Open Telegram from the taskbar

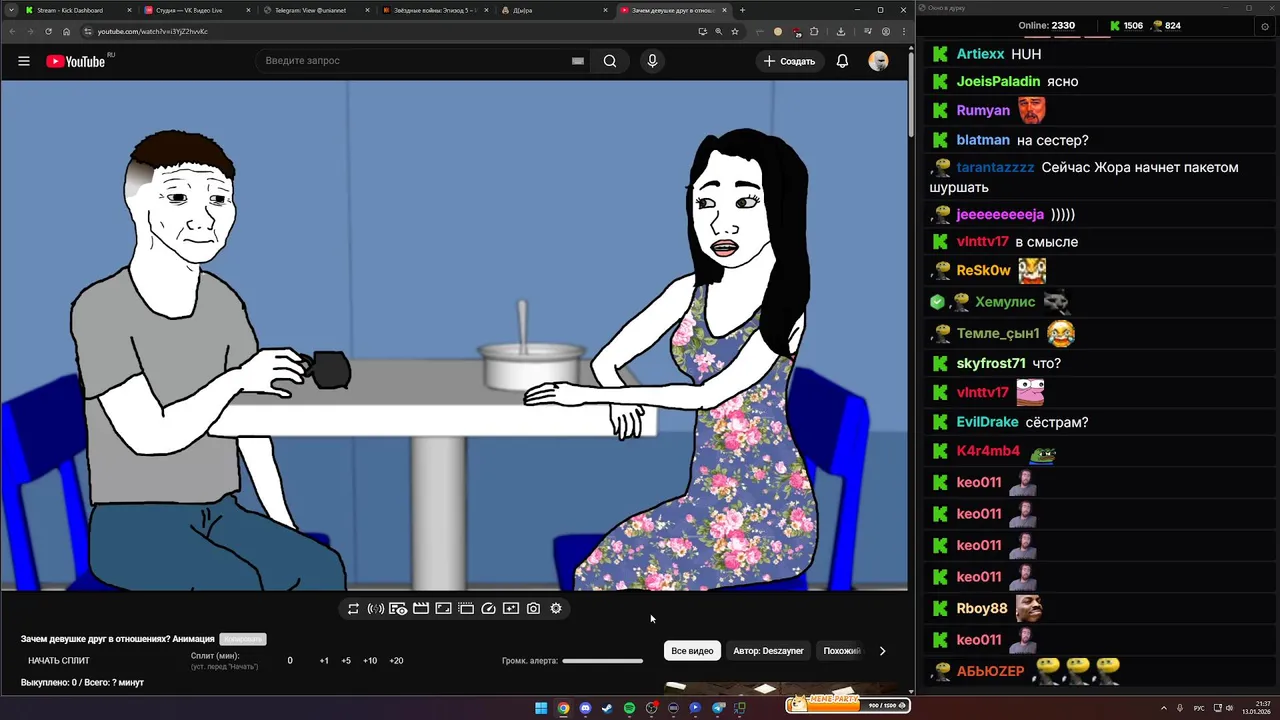pos(718,708)
